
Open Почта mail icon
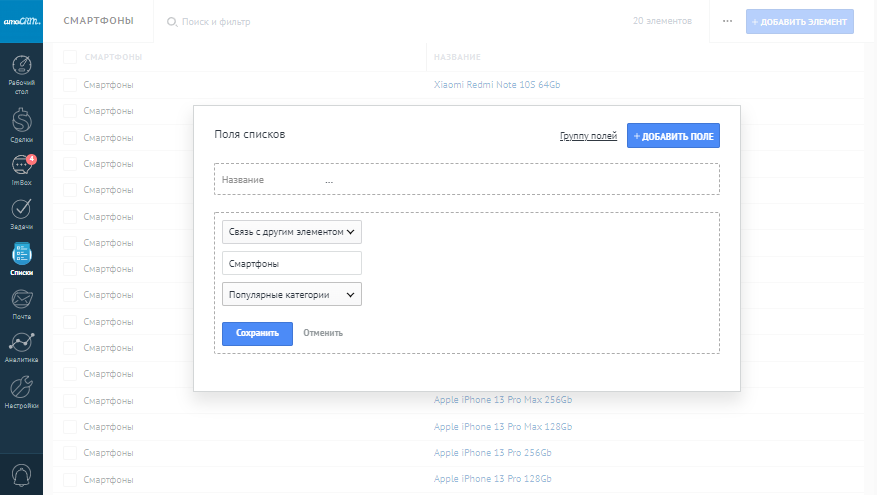21,300
